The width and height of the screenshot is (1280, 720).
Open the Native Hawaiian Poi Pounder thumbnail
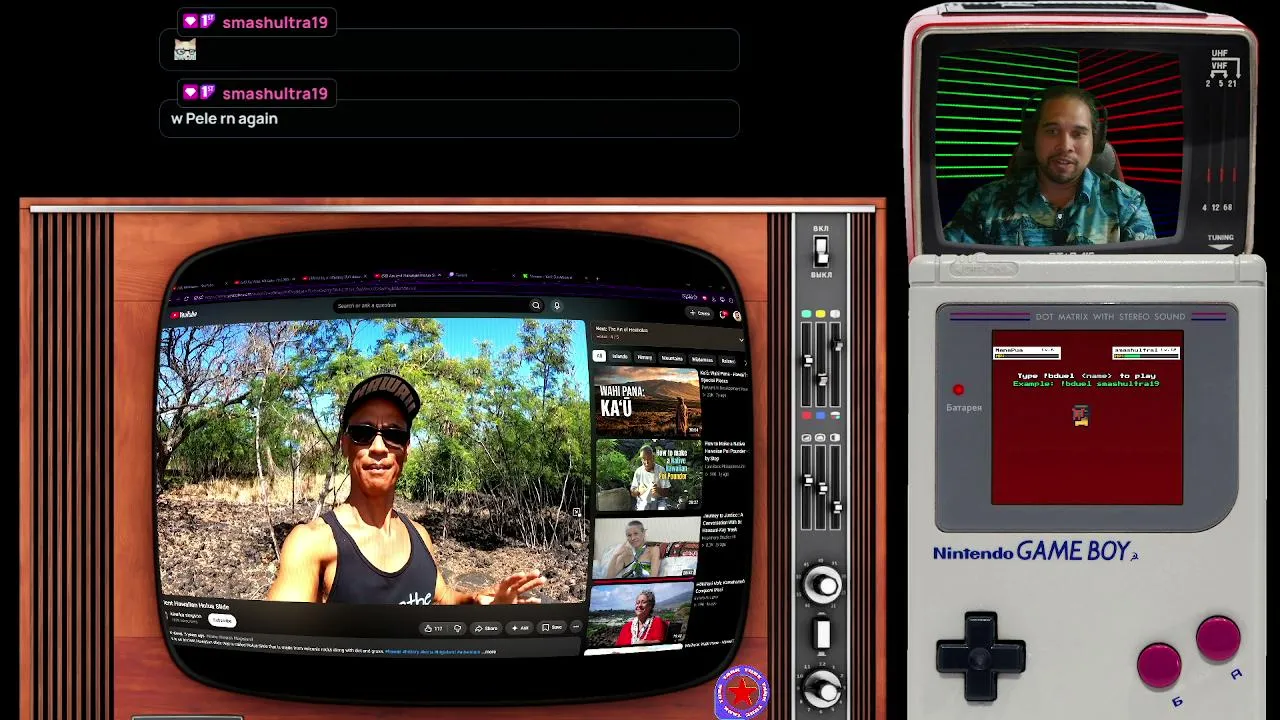click(648, 475)
